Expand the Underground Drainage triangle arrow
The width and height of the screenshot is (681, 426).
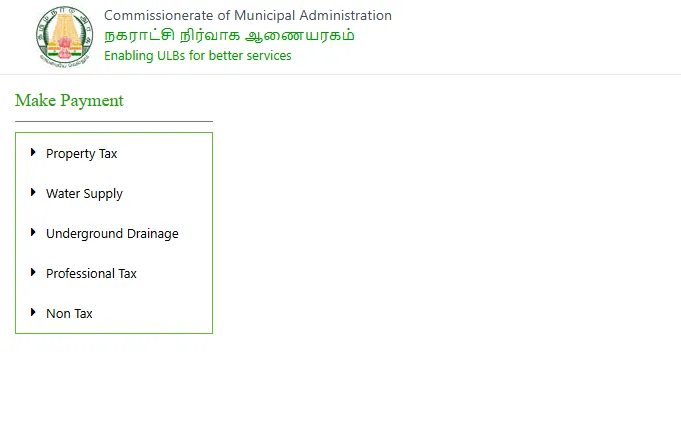(x=33, y=233)
